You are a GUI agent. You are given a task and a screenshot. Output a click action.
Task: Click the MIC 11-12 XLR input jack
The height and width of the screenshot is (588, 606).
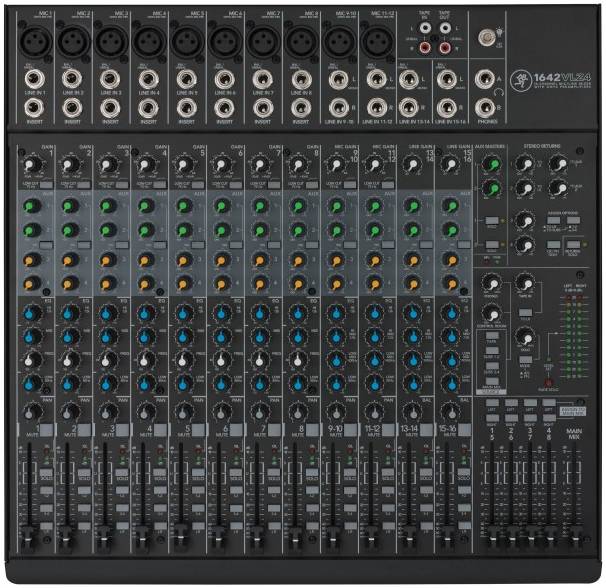tap(377, 41)
